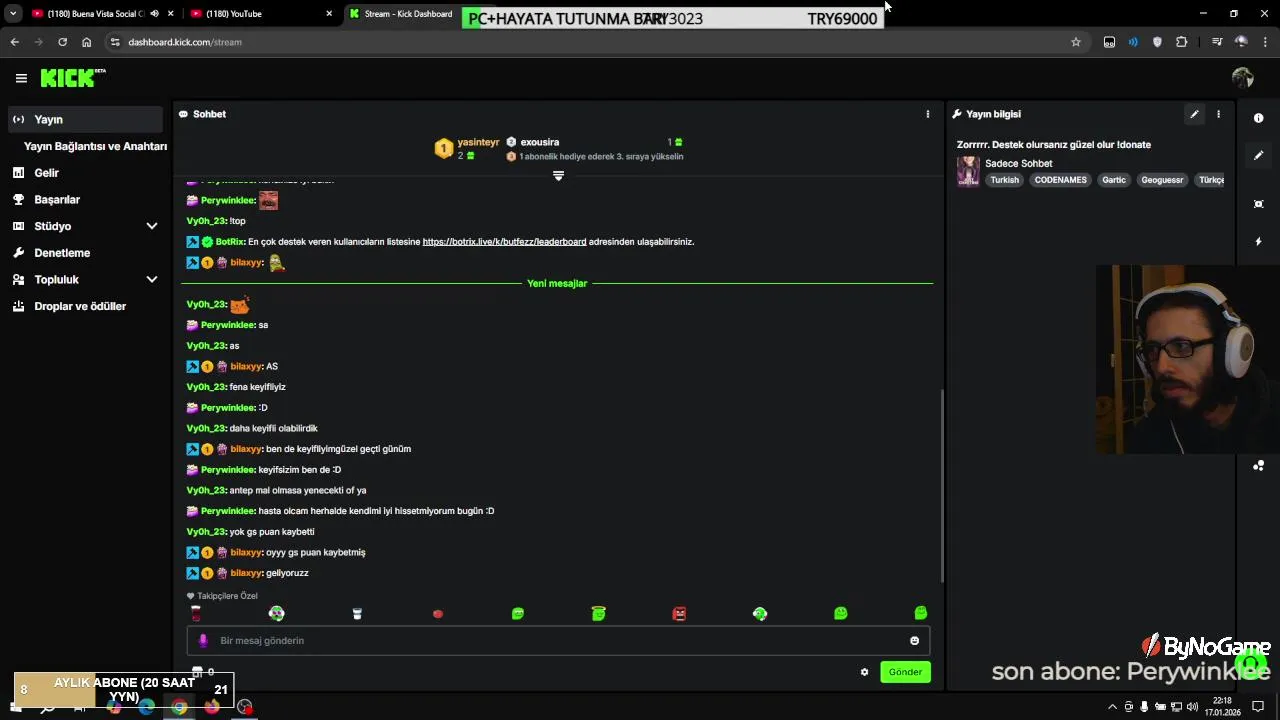Screen dimensions: 1280x720
Task: Open the taskbar clock showing 22:18
Action: coord(1222,707)
